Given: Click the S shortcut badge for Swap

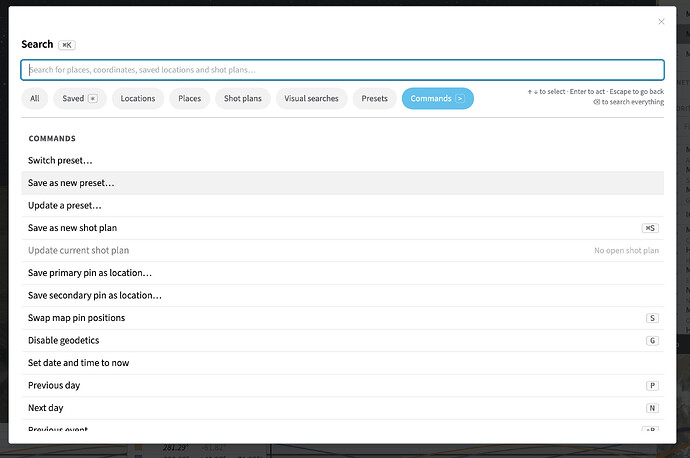Looking at the screenshot, I should pyautogui.click(x=652, y=318).
